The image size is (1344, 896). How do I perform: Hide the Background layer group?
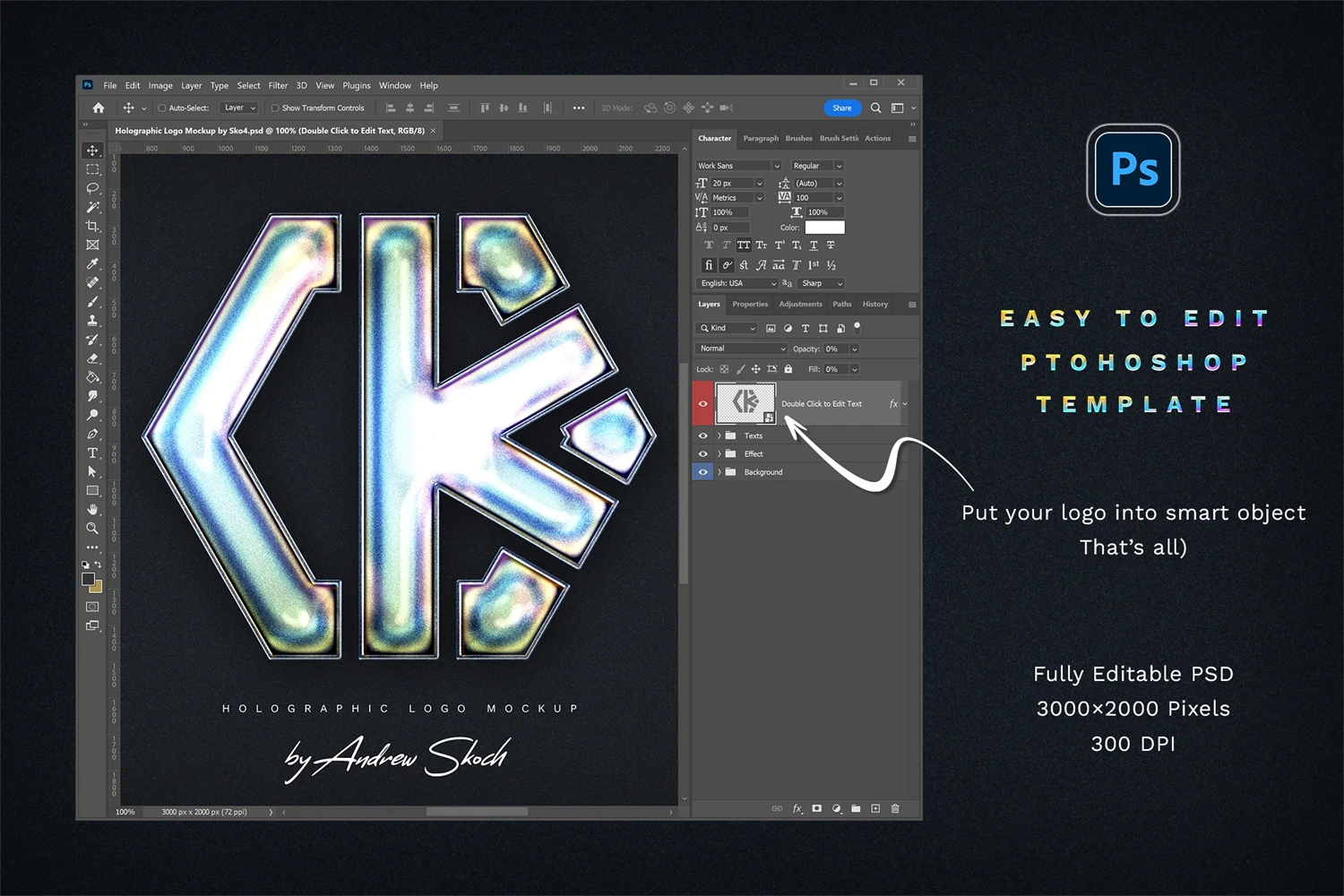point(702,472)
